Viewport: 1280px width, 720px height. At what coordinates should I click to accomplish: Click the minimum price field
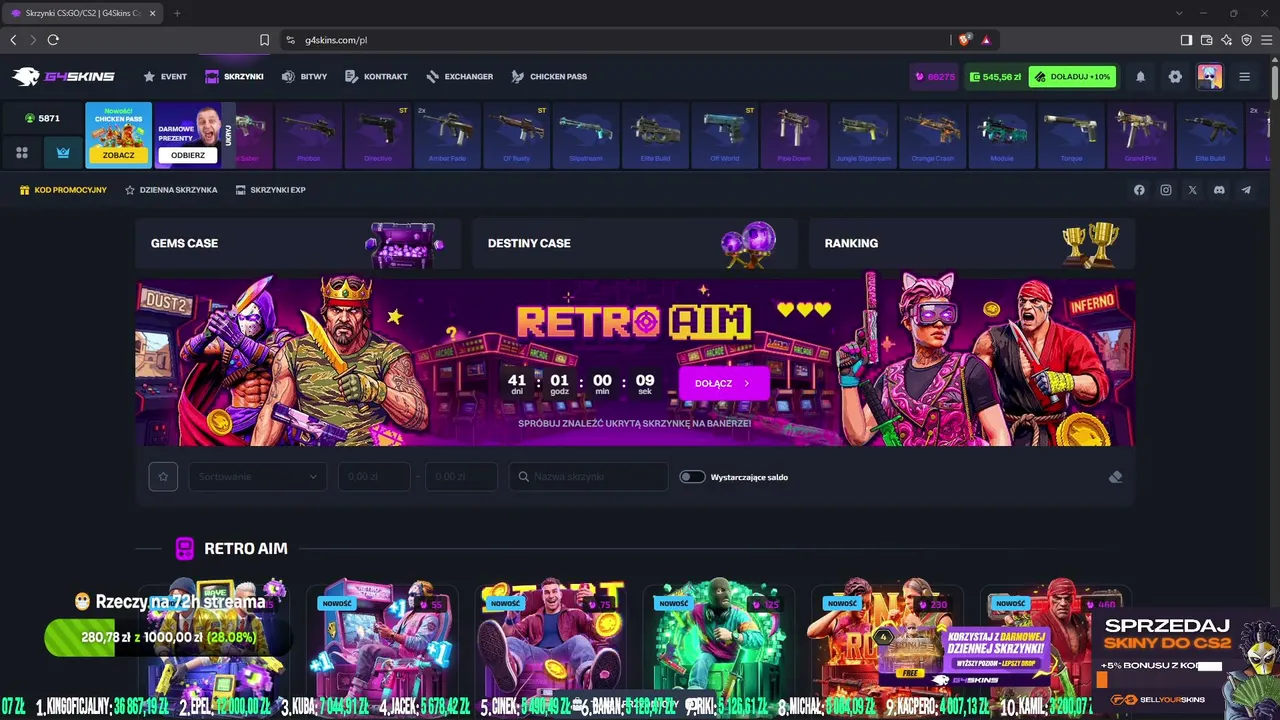click(374, 477)
